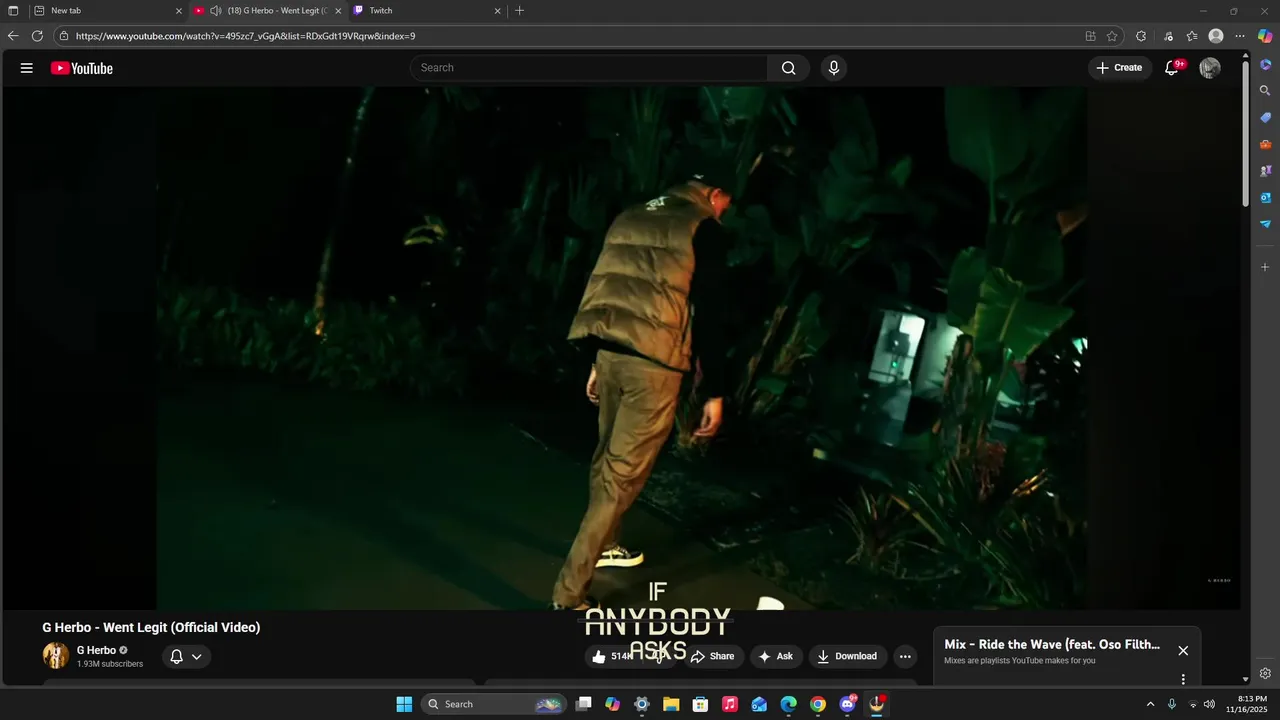Open the YouTube account avatar menu
1280x720 pixels.
click(1210, 68)
